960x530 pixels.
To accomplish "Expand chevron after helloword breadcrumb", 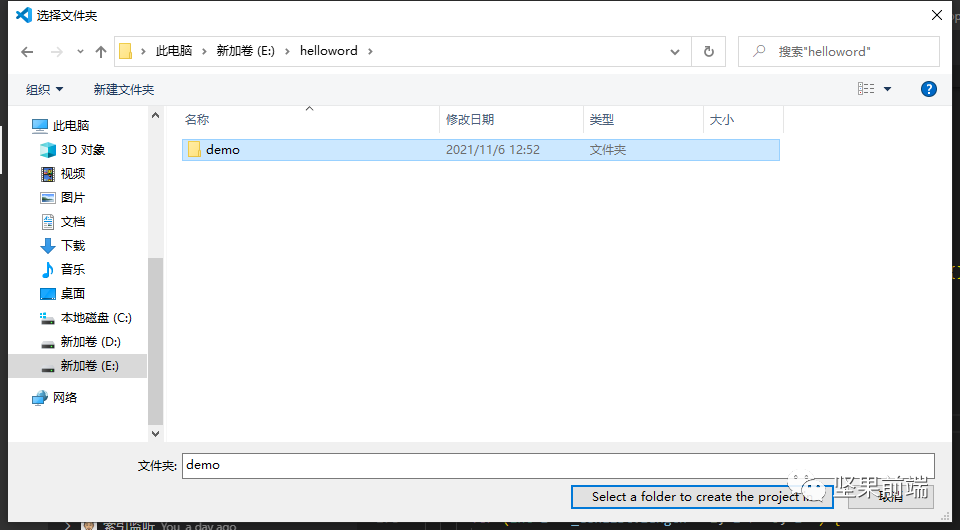I will coord(370,51).
